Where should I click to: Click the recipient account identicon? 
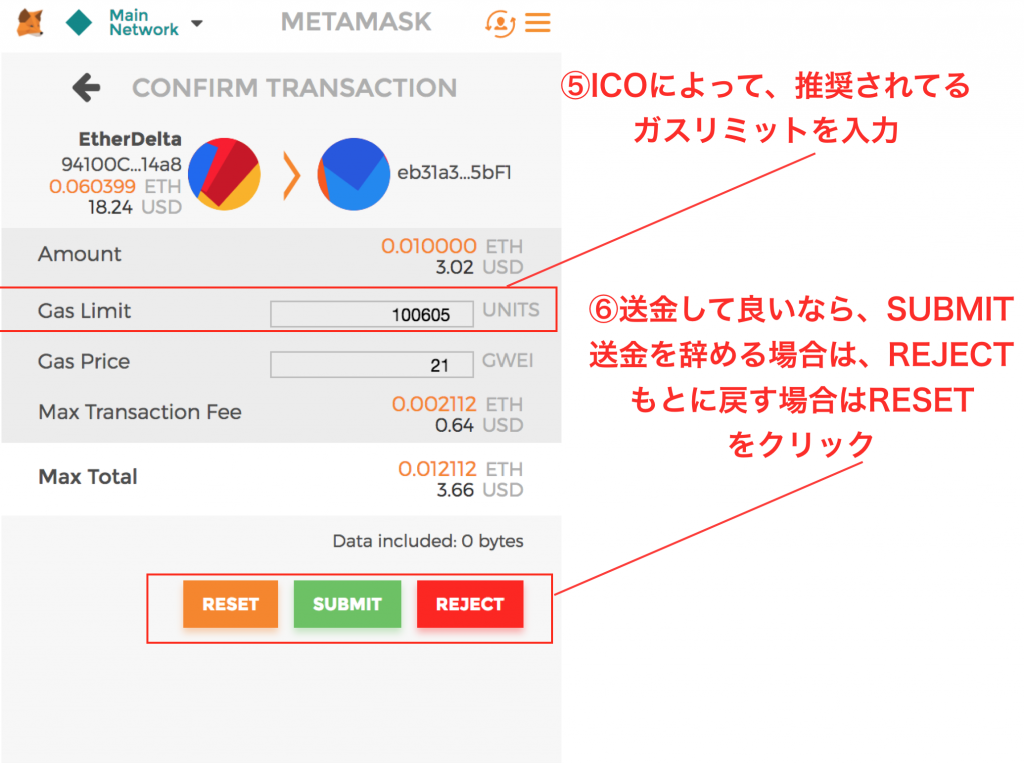354,174
